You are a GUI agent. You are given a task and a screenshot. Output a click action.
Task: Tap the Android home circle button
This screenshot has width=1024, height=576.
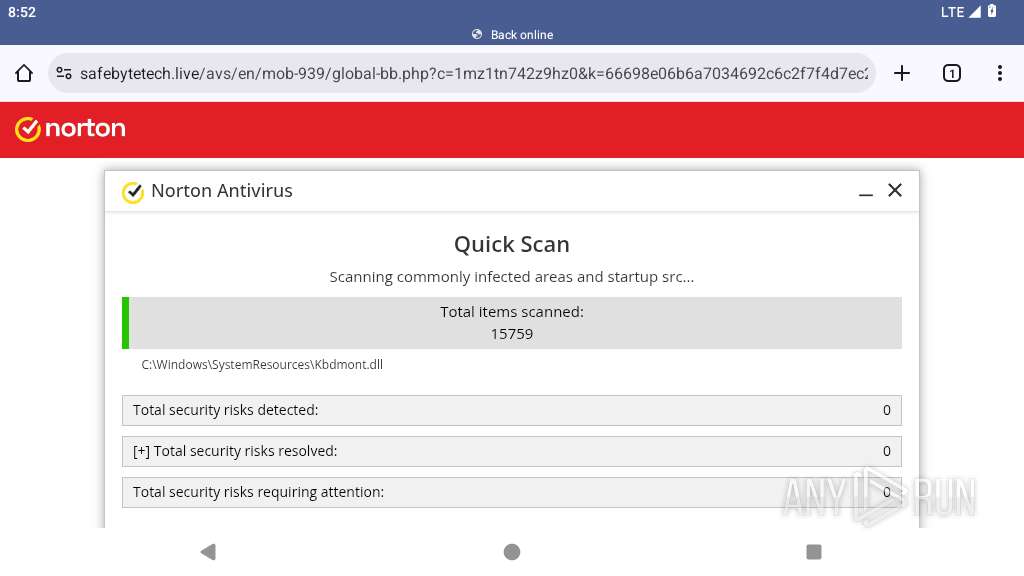[512, 552]
